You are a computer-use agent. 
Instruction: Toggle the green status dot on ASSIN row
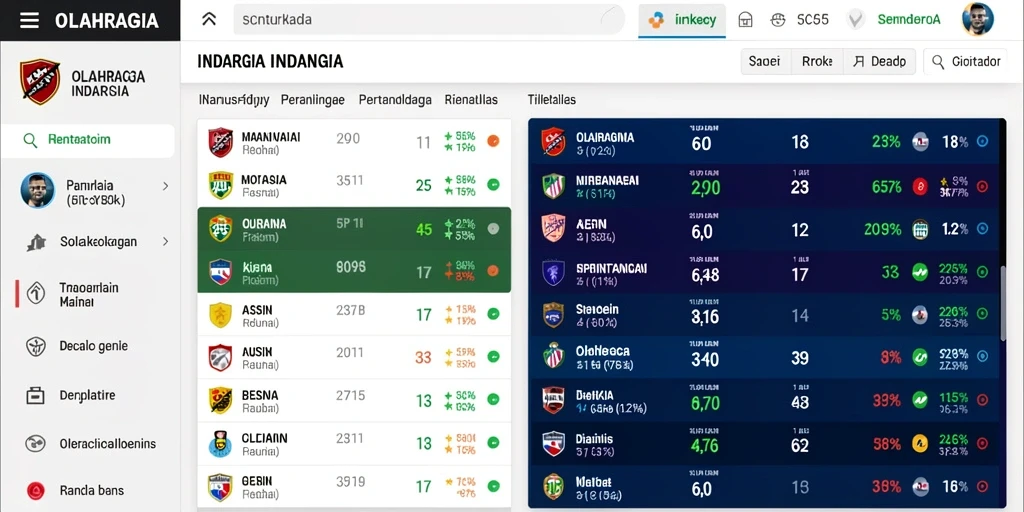click(494, 313)
